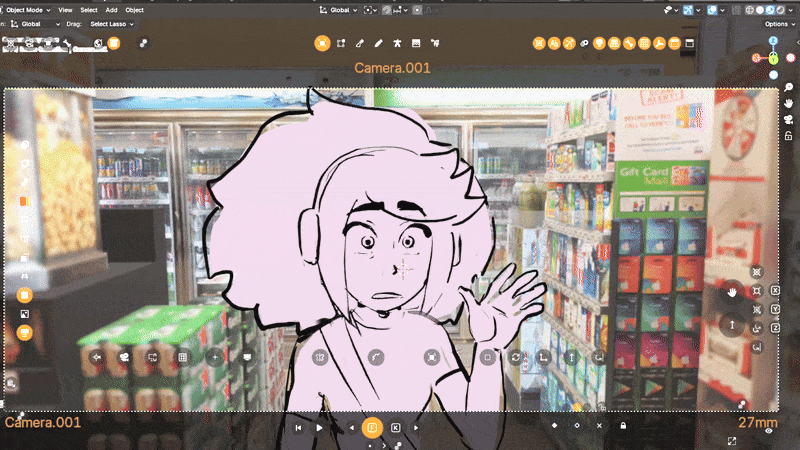Click the orange camera frame icon

coord(674,43)
